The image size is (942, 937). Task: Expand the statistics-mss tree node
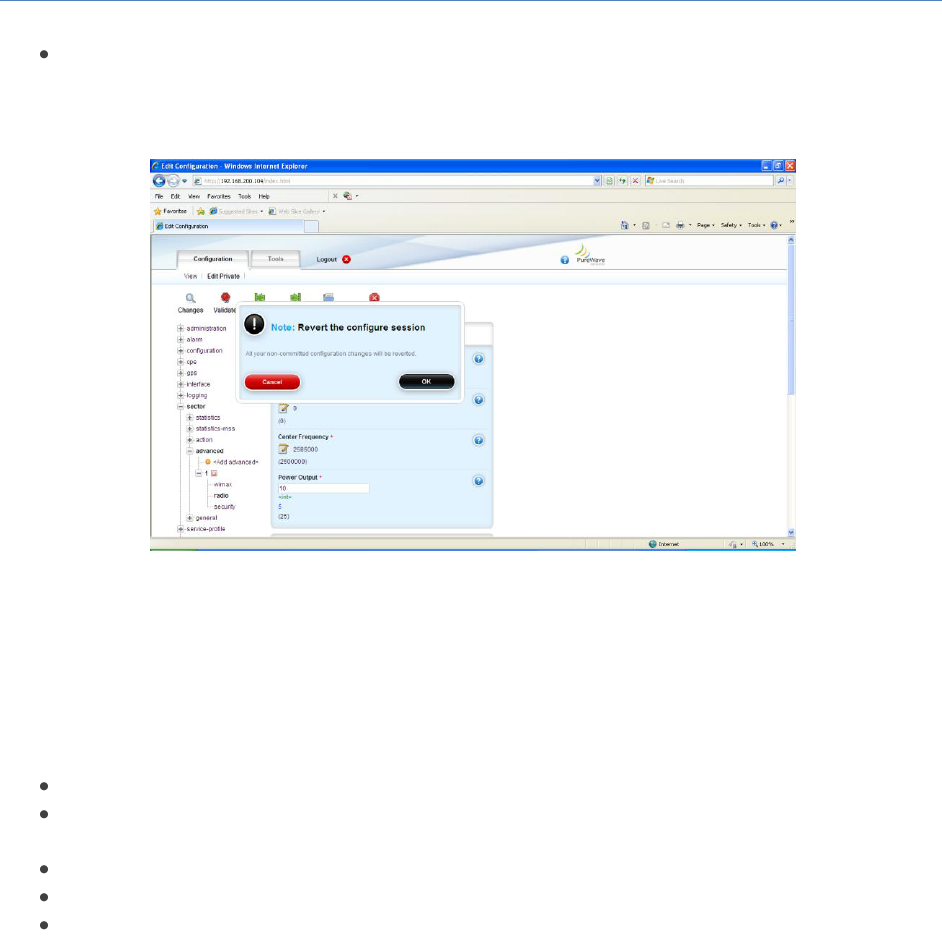(189, 429)
